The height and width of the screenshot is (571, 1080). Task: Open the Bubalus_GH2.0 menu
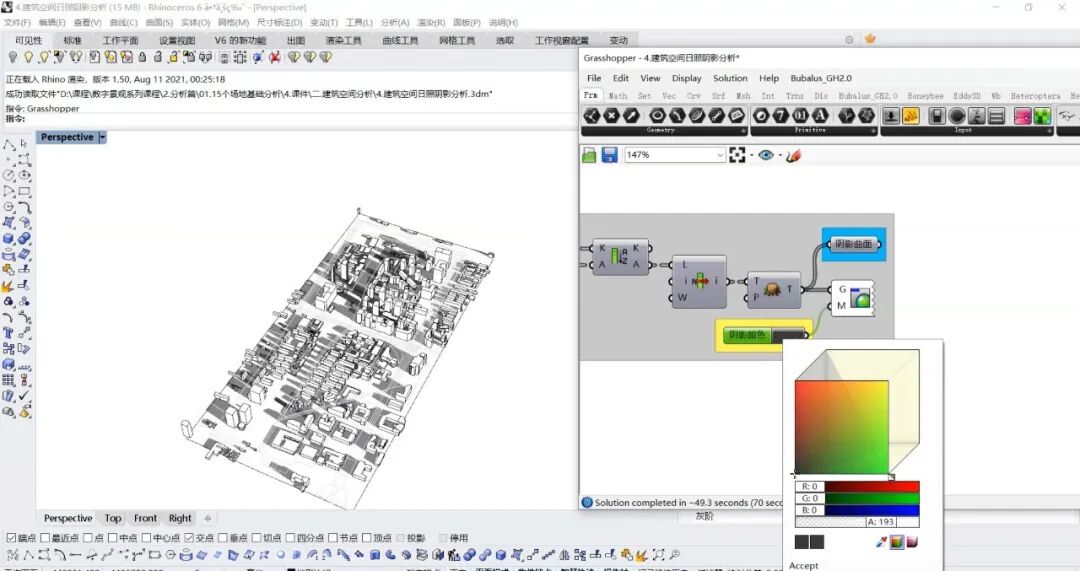click(821, 78)
